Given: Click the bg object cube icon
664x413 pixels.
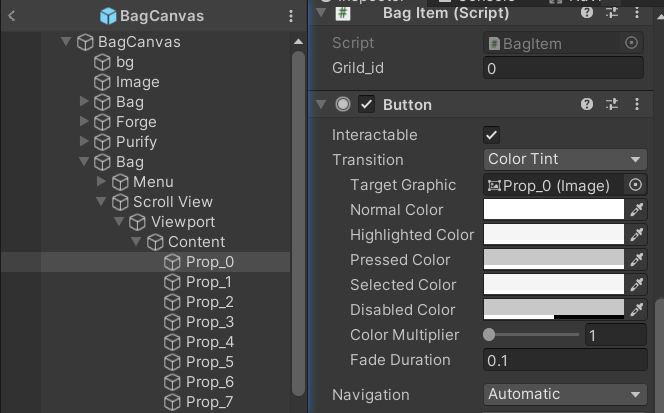Looking at the screenshot, I should 102,62.
